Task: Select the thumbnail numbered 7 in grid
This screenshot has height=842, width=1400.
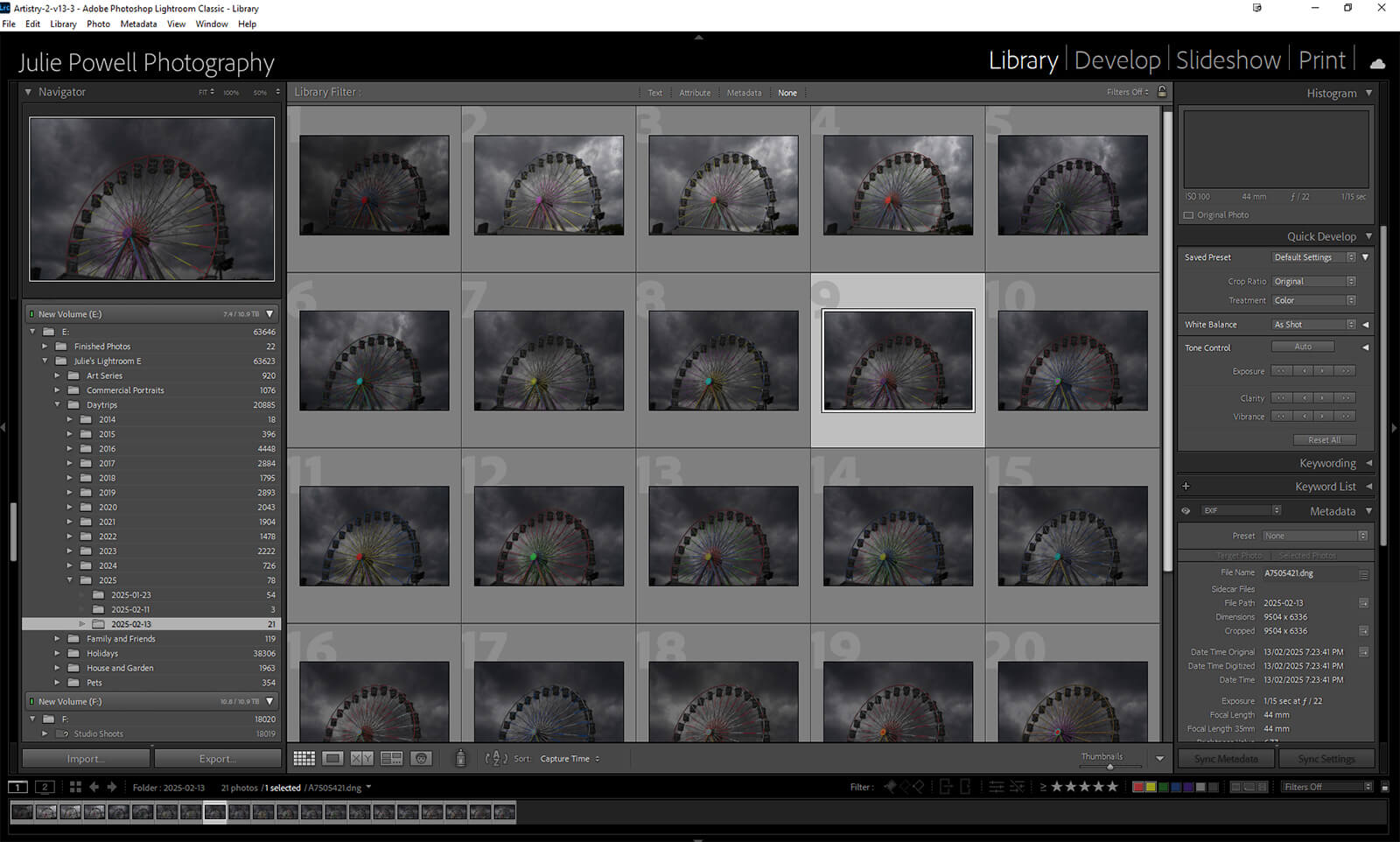Action: 549,361
